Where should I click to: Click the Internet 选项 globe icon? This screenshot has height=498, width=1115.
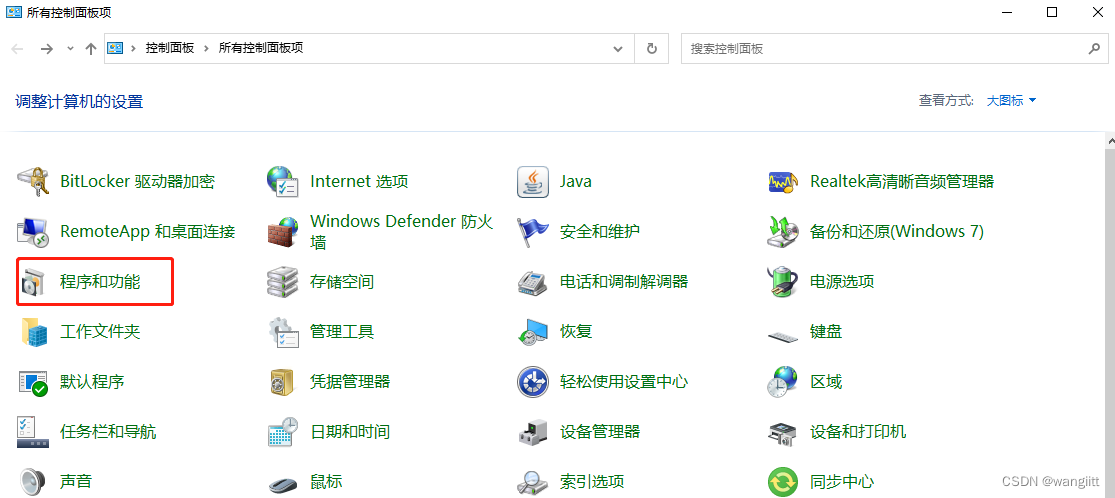click(x=282, y=181)
